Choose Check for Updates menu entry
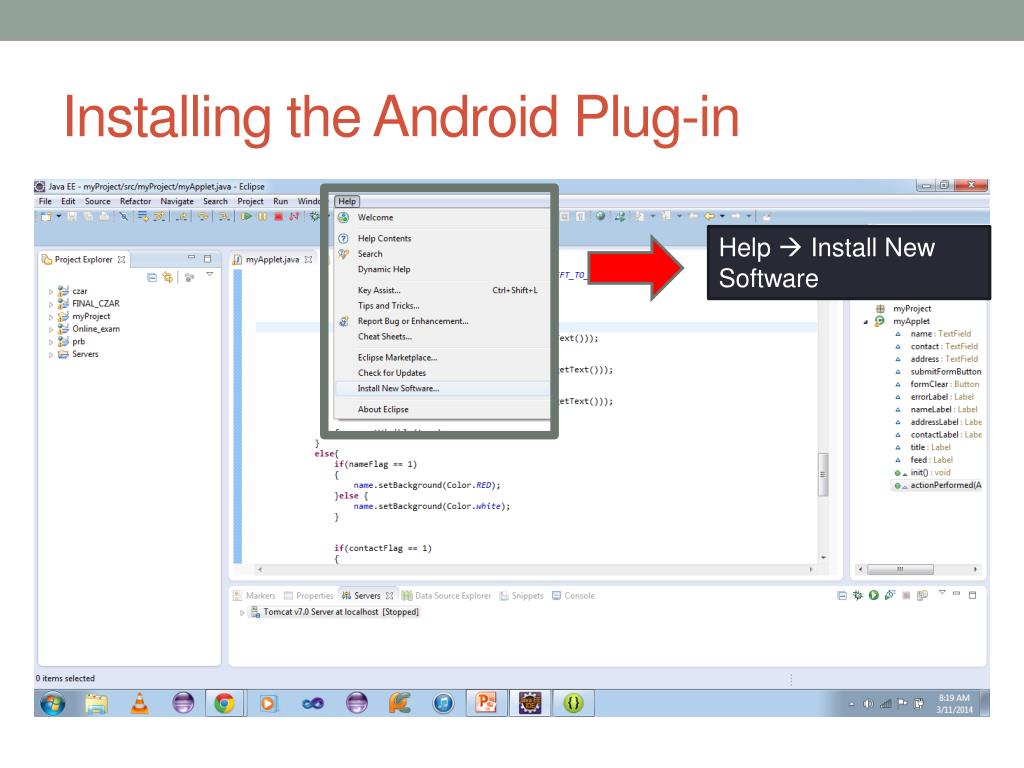 pos(442,373)
